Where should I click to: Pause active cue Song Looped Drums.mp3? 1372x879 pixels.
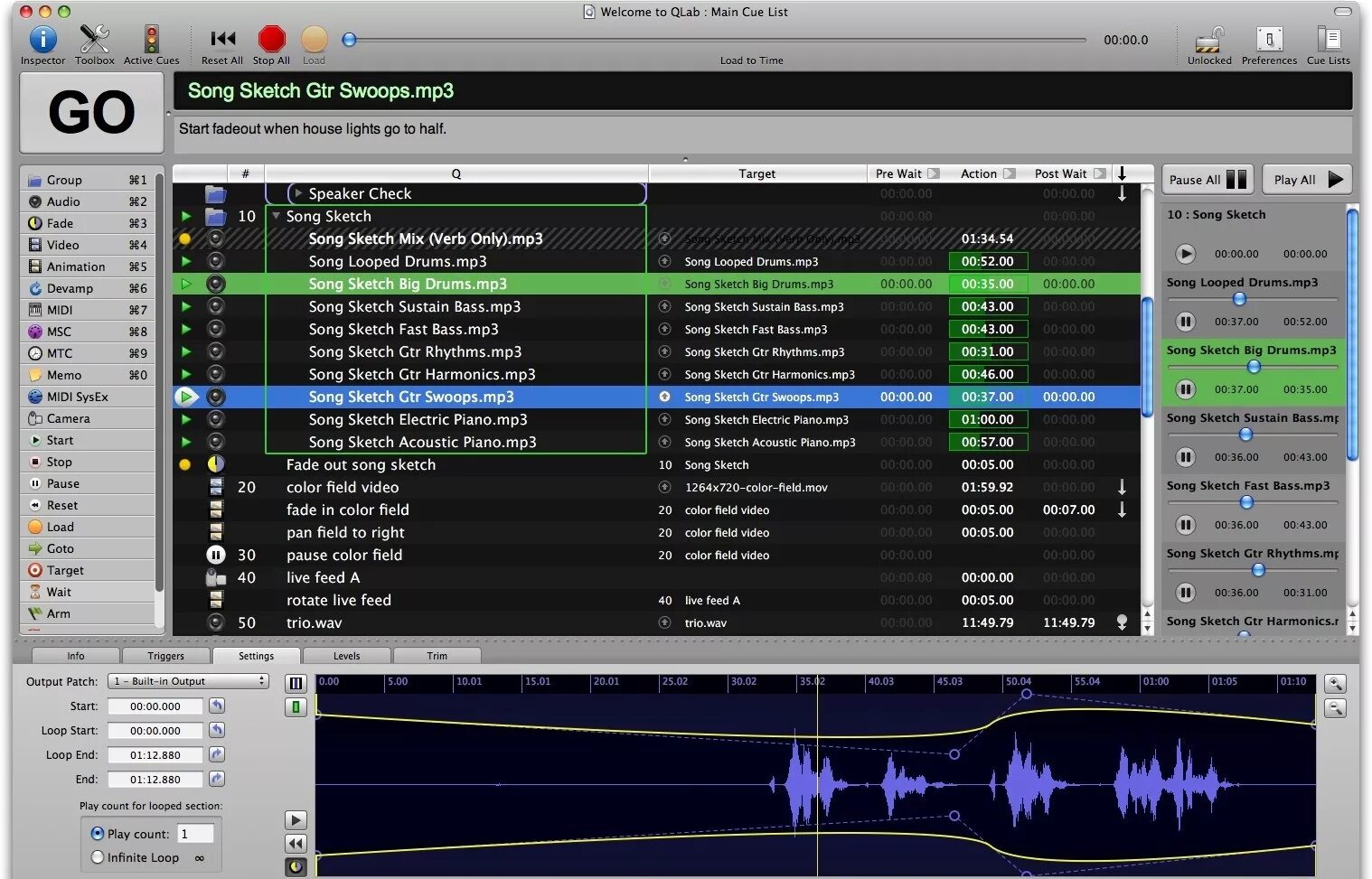1186,322
